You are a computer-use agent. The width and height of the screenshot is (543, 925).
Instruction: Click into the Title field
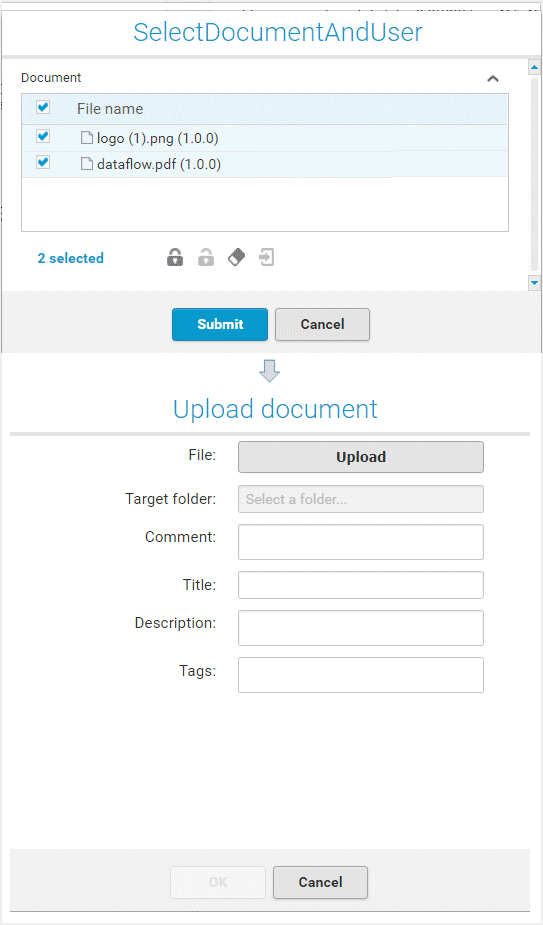click(361, 585)
